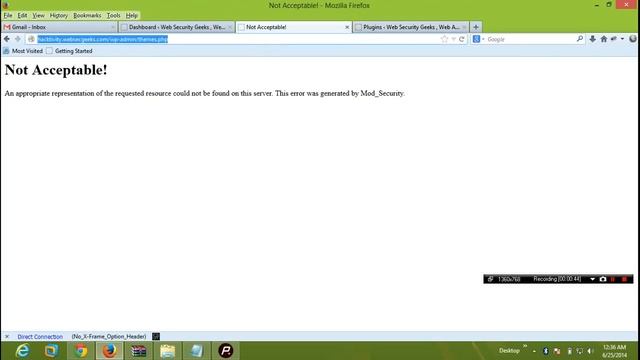Image resolution: width=640 pixels, height=360 pixels.
Task: Open the monitor-shaped taskbar app beside Internet Explorer
Action: pyautogui.click(x=51, y=351)
